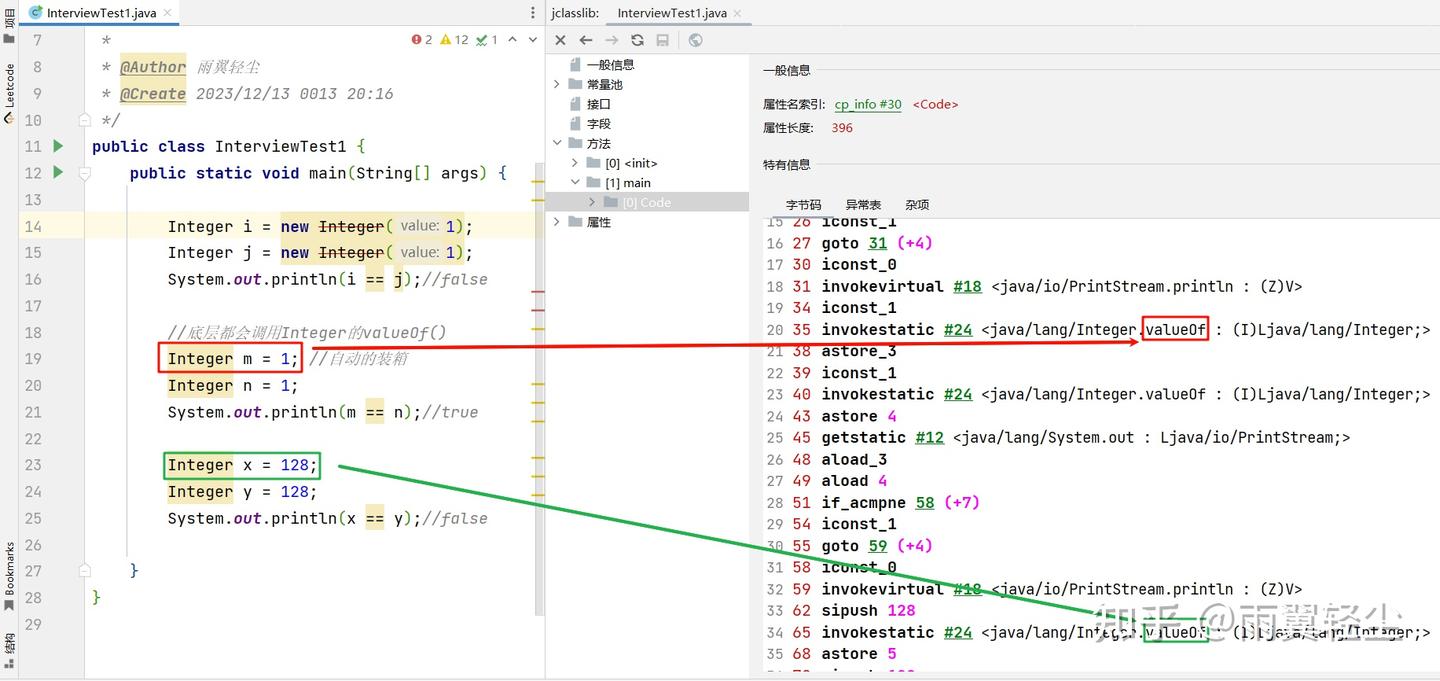
Task: Click the @Create doc tag
Action: pyautogui.click(x=153, y=94)
